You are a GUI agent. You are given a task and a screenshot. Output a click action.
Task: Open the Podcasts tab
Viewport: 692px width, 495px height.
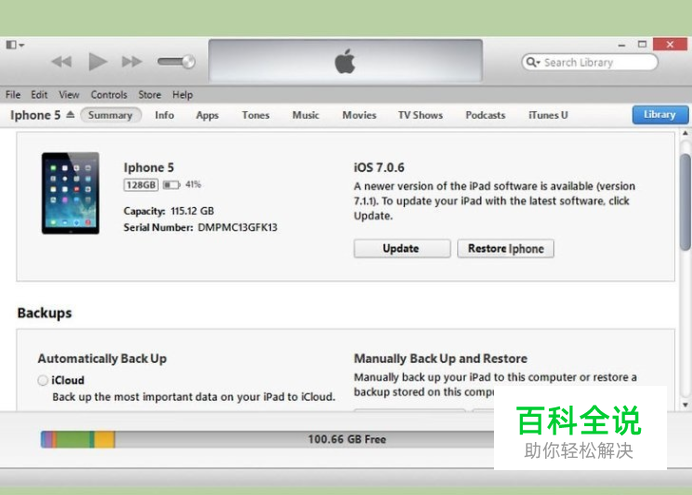point(485,115)
